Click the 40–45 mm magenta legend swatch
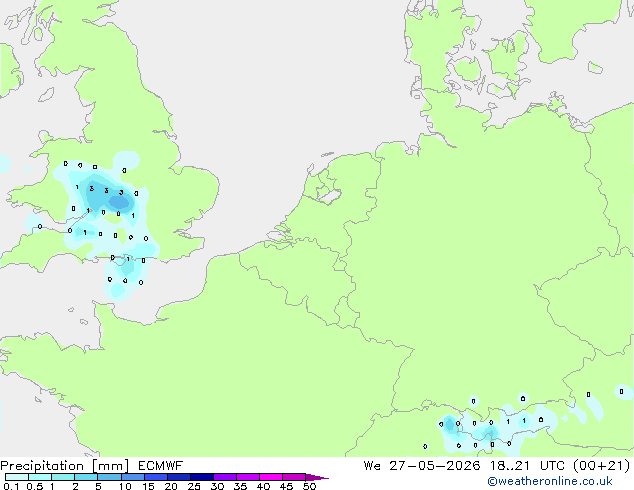The height and width of the screenshot is (490, 634). point(271,477)
